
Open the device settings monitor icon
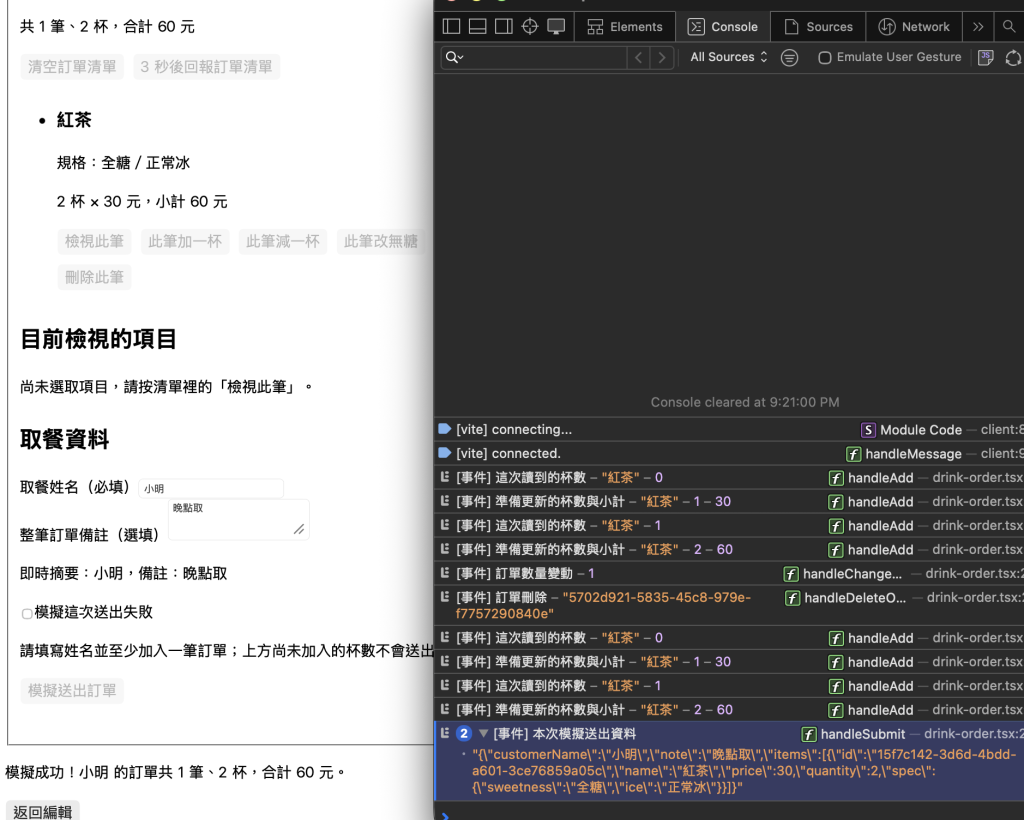click(x=556, y=27)
